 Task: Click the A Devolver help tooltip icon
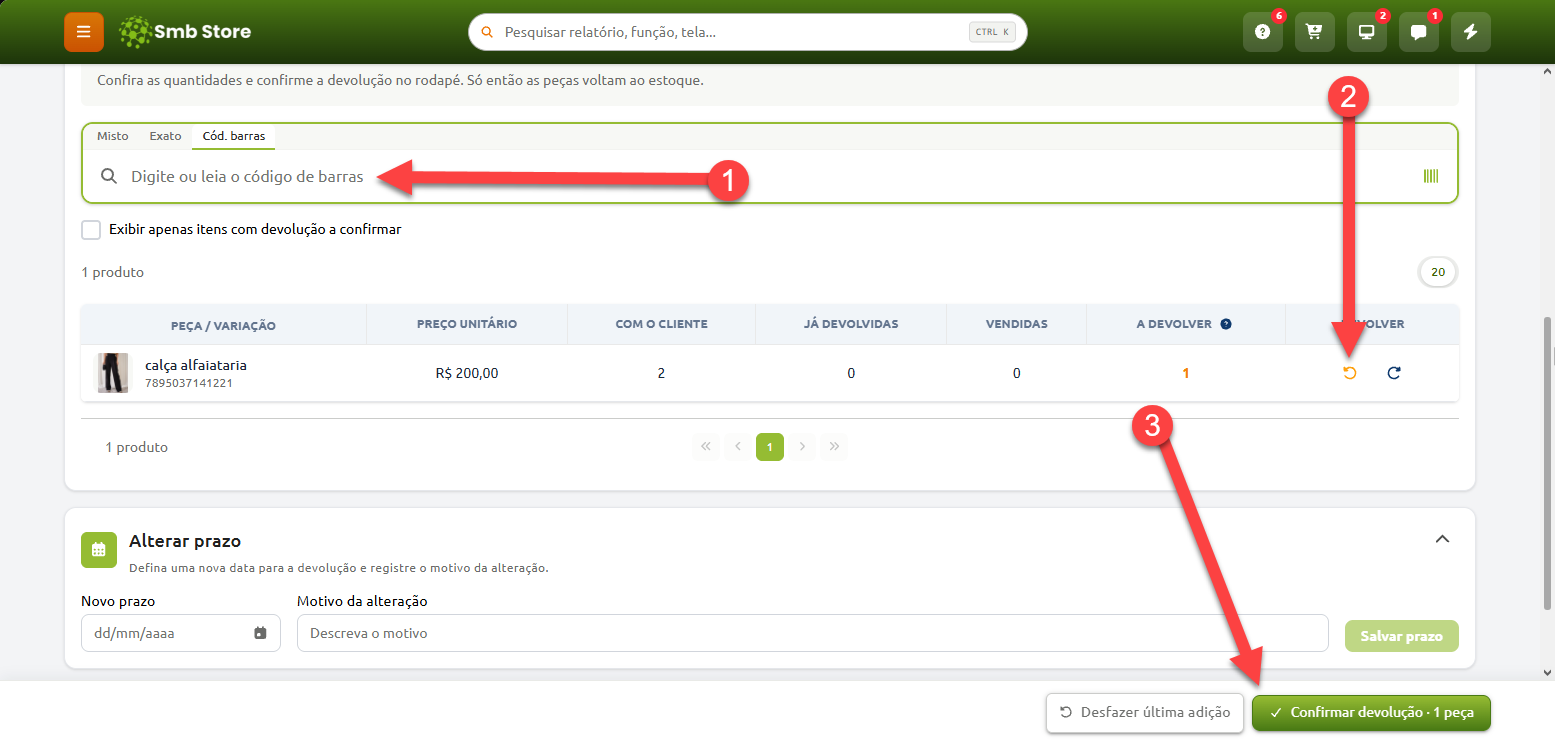pos(1226,324)
